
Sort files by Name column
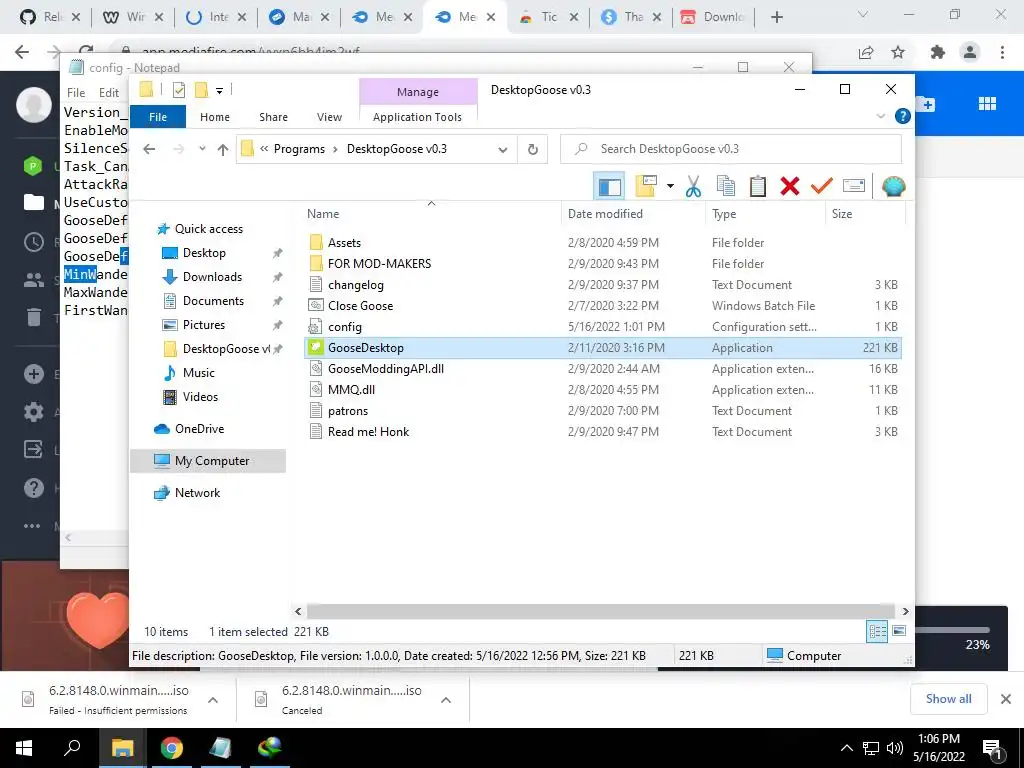tap(323, 214)
